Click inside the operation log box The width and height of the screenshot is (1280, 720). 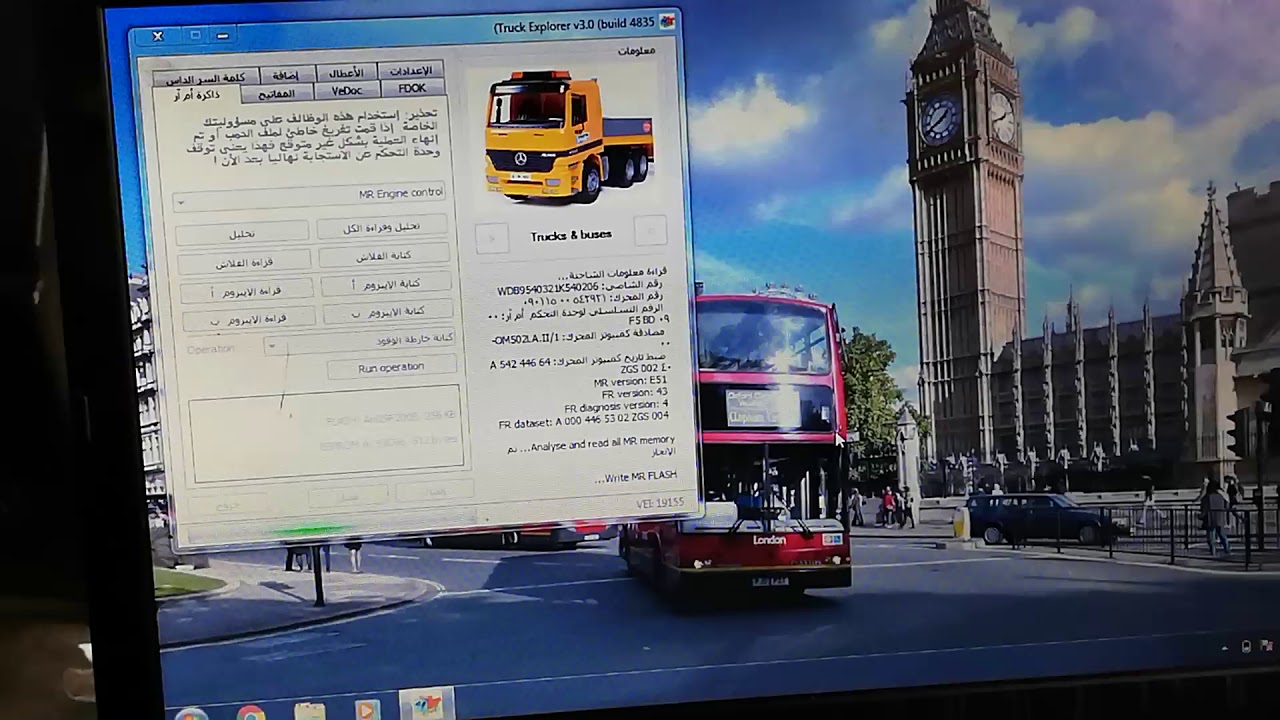click(x=326, y=432)
